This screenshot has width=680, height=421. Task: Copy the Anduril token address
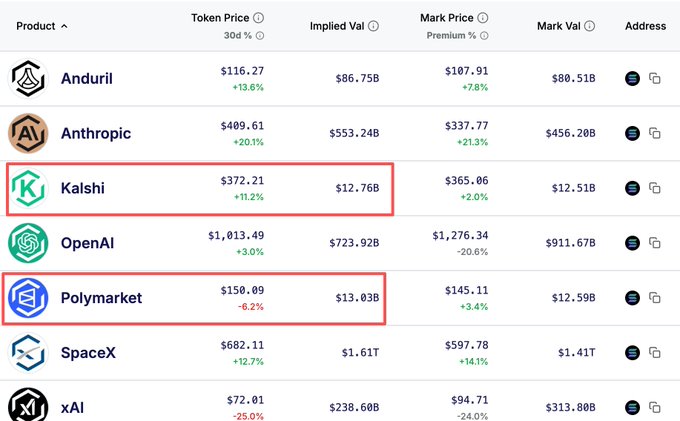(x=655, y=78)
